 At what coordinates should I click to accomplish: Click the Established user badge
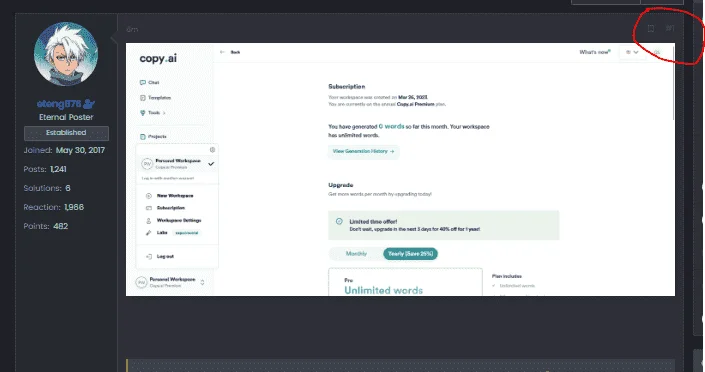click(x=66, y=133)
